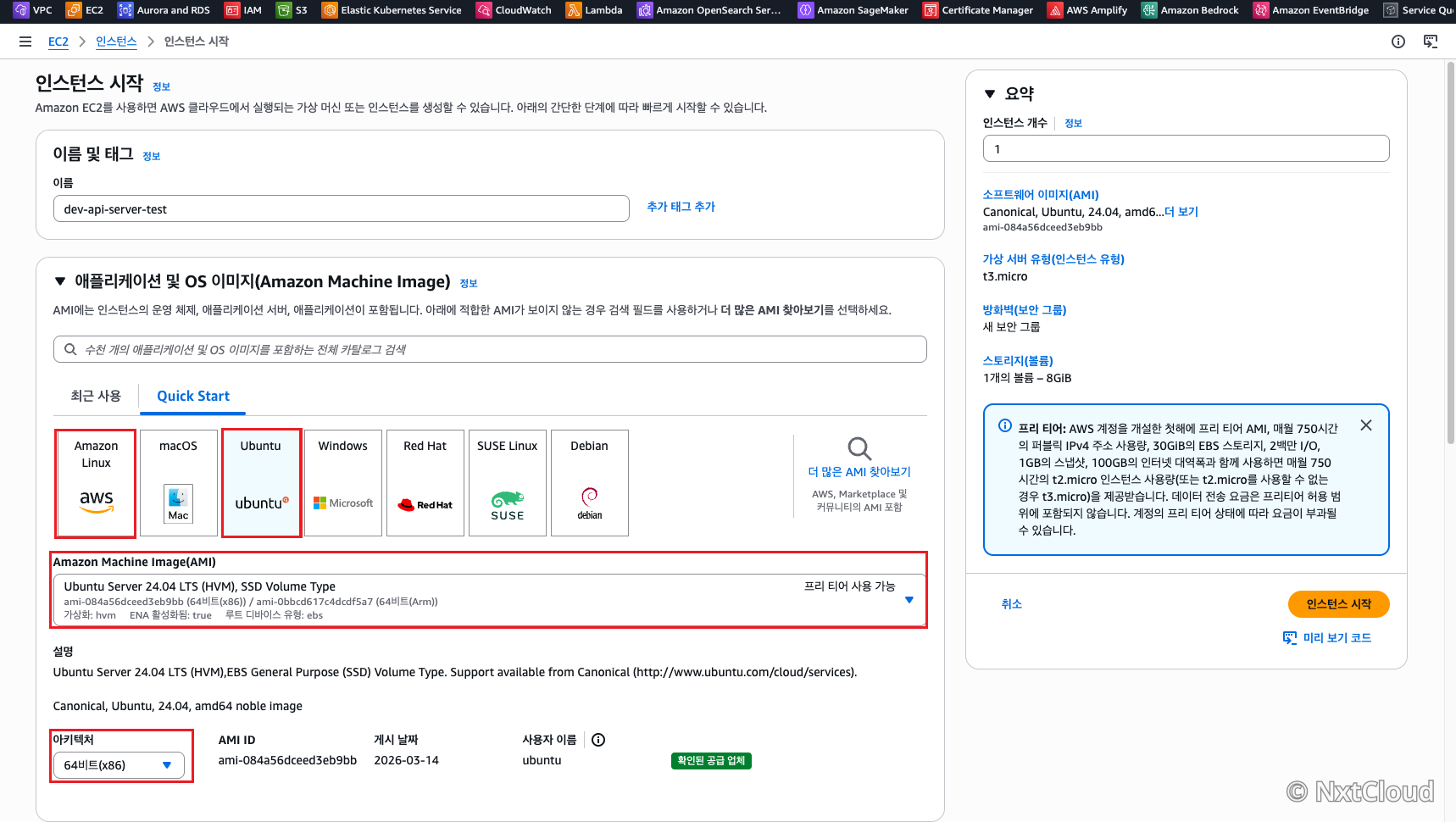The image size is (1456, 822).
Task: Click the 2026-03-14 publish date
Action: [406, 761]
